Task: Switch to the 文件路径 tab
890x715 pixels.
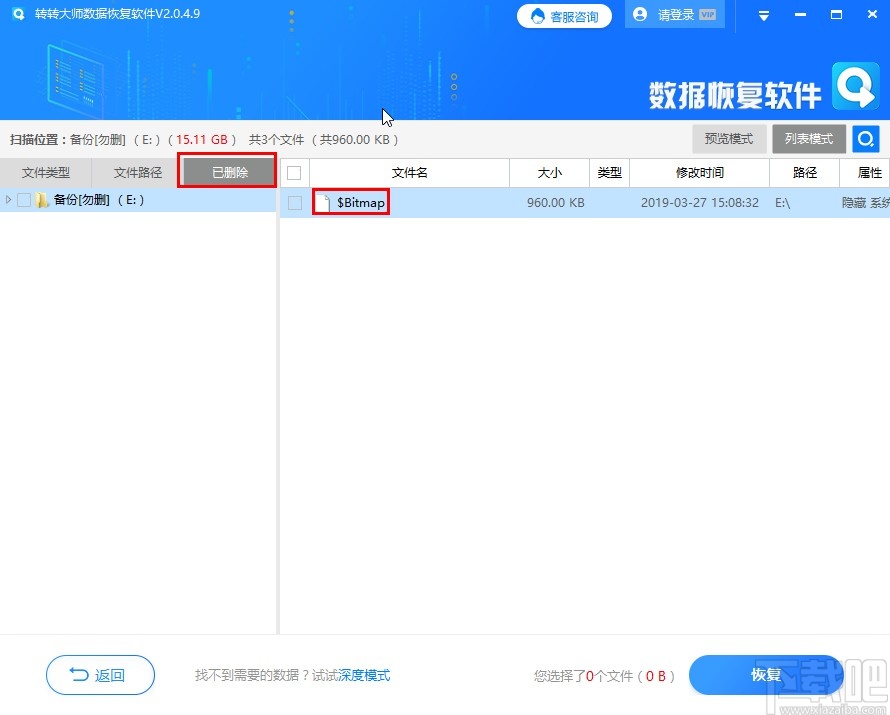Action: click(136, 172)
